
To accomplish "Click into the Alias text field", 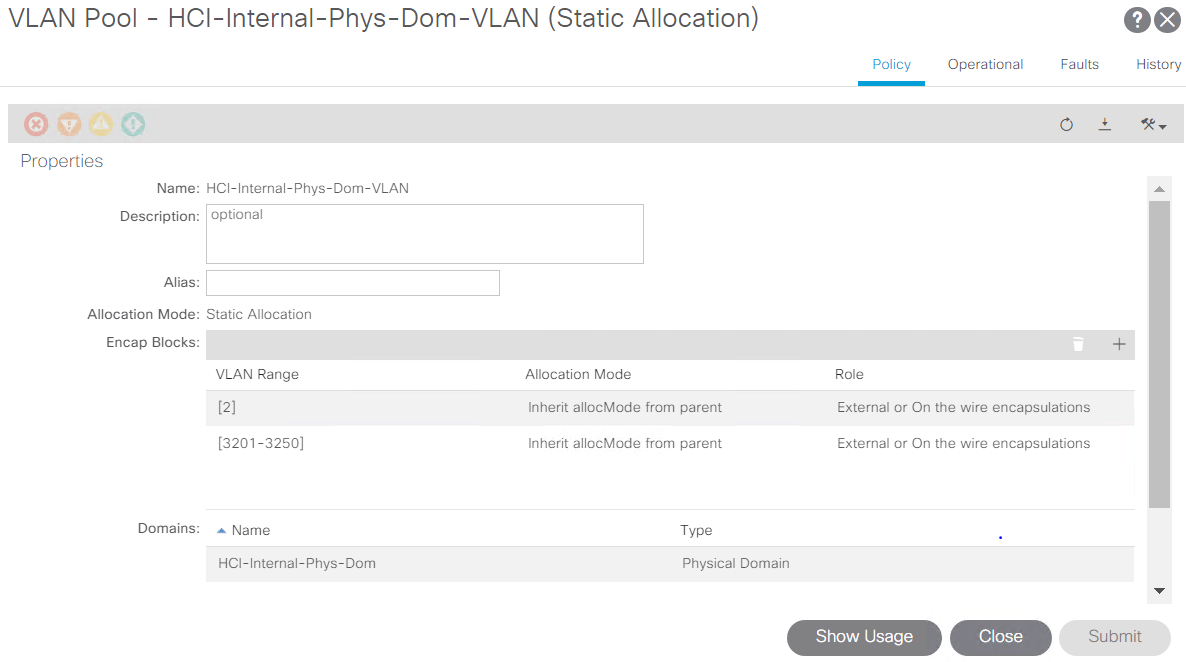I will pos(352,283).
